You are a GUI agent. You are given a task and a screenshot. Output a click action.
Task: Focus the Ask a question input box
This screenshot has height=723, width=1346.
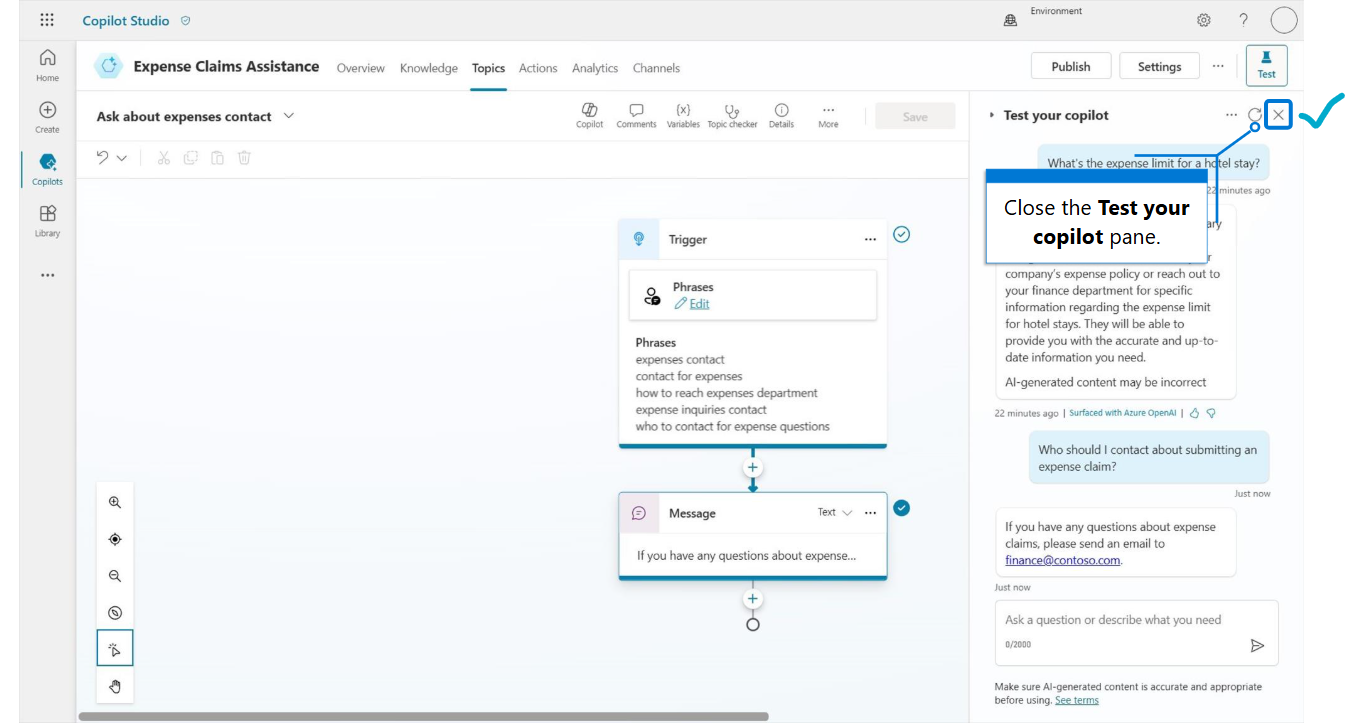(x=1137, y=632)
